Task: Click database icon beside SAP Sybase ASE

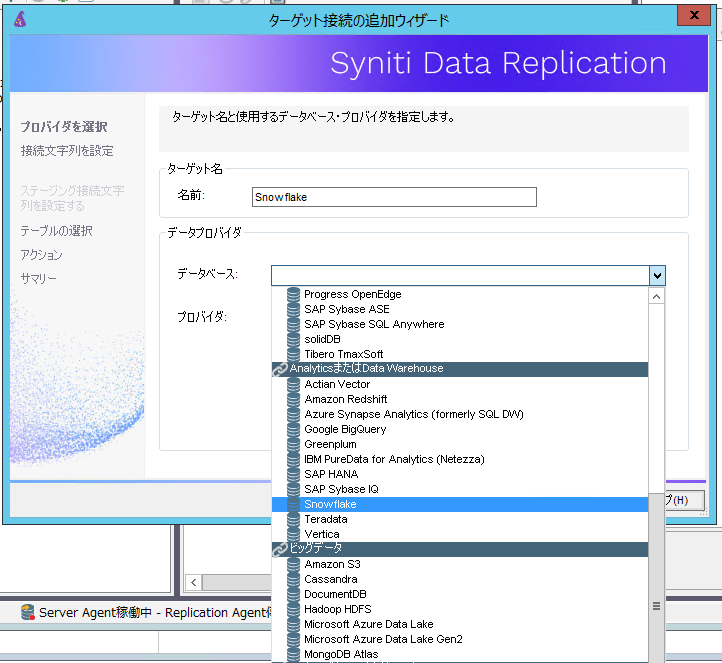Action: point(293,309)
